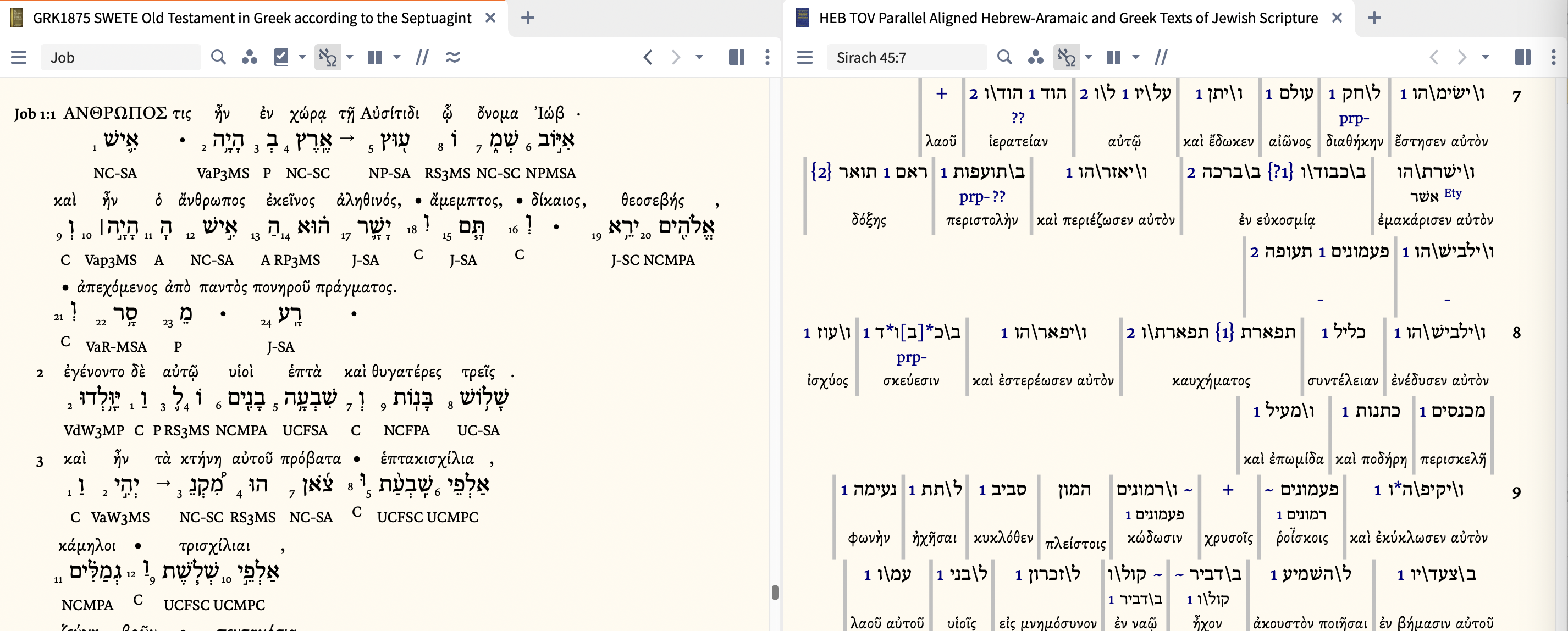Open a new tab beside the Swete tab
This screenshot has height=631, width=1568.
[x=527, y=18]
